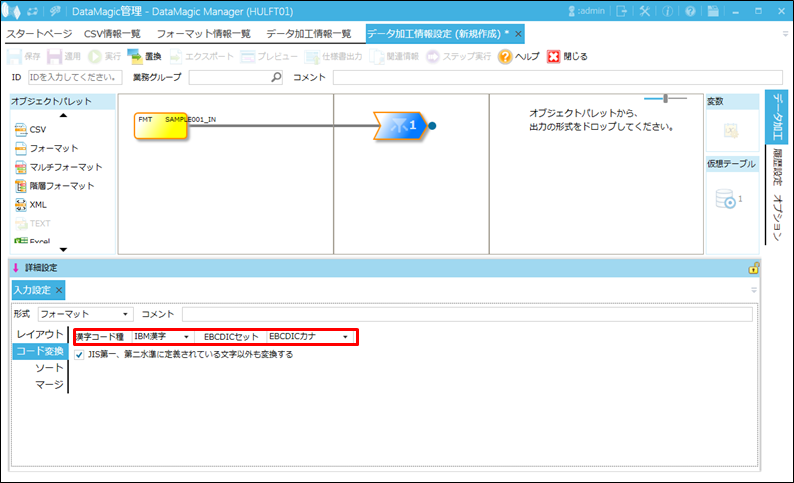Open the レイアウト settings tab
The width and height of the screenshot is (794, 483).
(40, 334)
